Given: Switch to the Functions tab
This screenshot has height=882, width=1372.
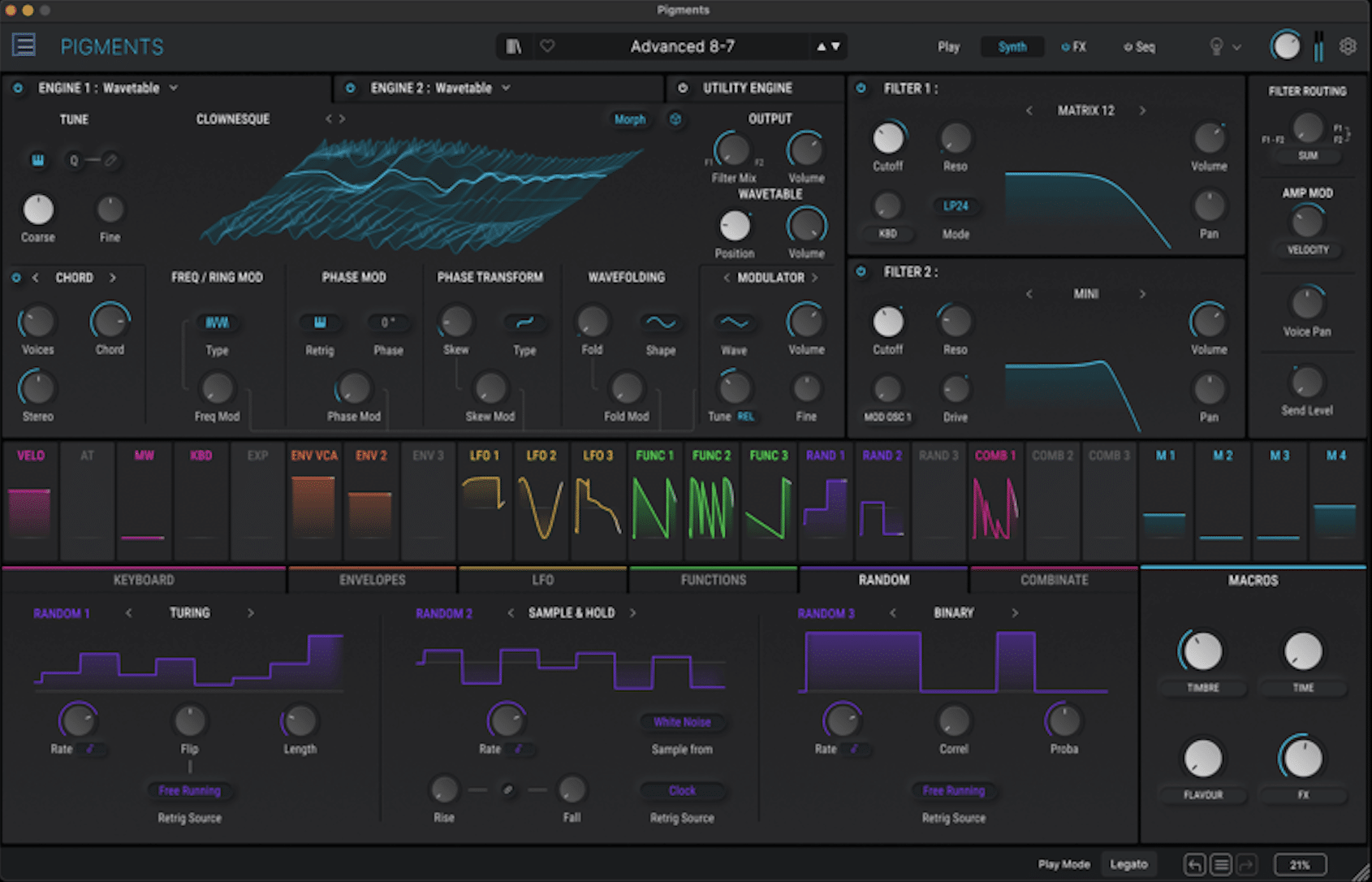Looking at the screenshot, I should 714,580.
